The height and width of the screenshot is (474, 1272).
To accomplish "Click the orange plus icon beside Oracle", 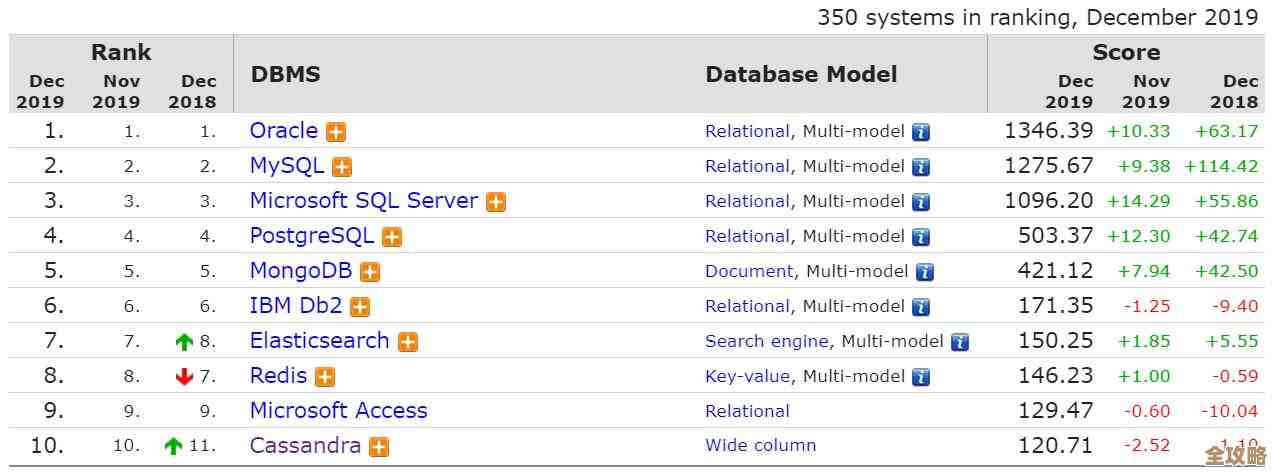I will click(x=336, y=132).
